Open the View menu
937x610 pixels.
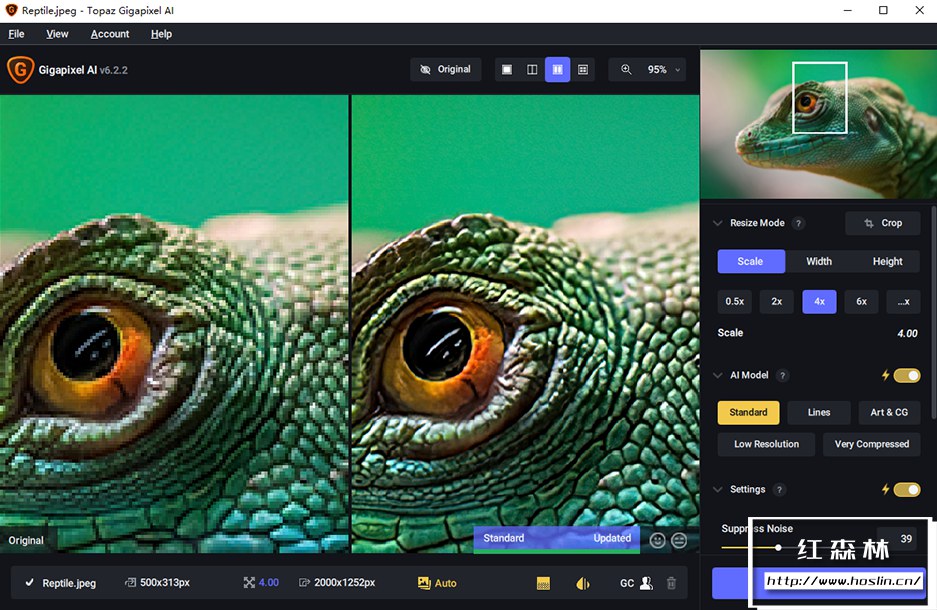[x=57, y=34]
